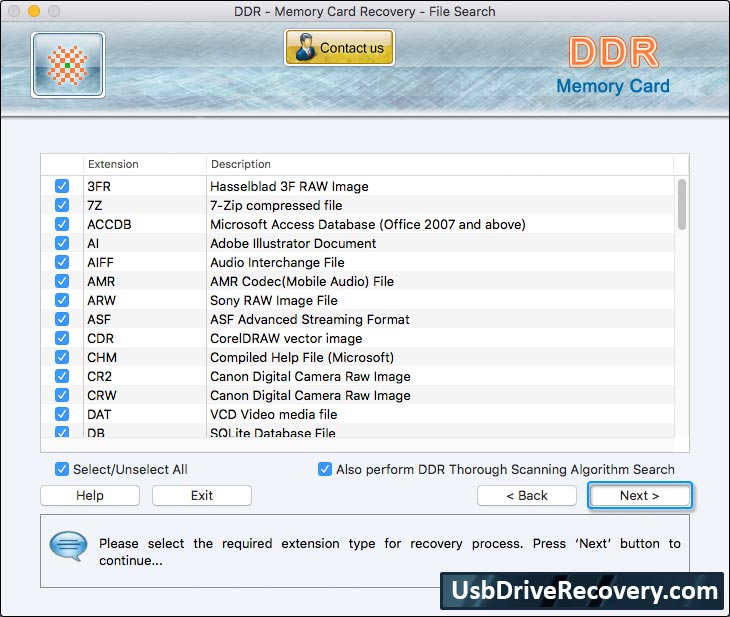Screen dimensions: 730x617
Task: Minimize the window with yellow button
Action: (34, 11)
